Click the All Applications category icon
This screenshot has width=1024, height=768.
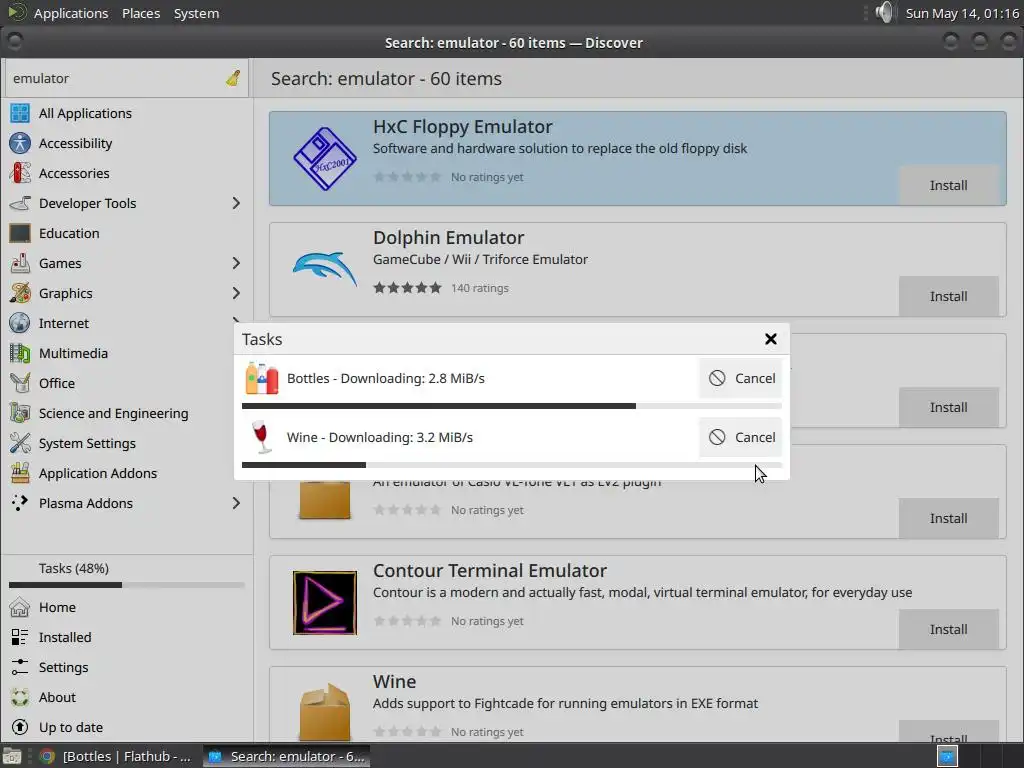coord(20,113)
